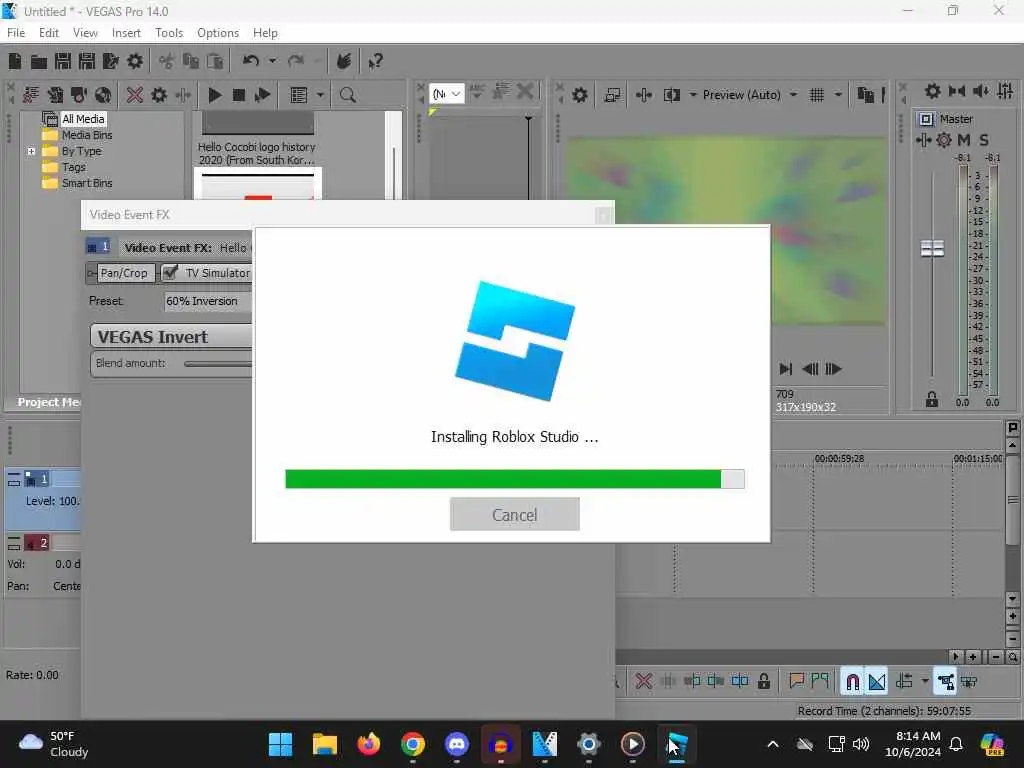Screen dimensions: 1024x768
Task: Click Video Preview on External Monitor icon
Action: 612,95
